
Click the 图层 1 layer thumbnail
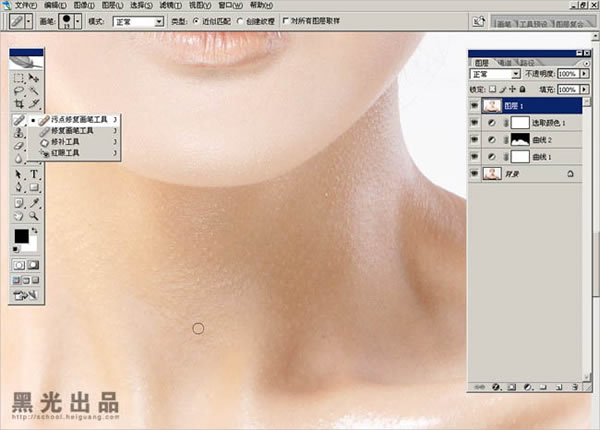(492, 106)
